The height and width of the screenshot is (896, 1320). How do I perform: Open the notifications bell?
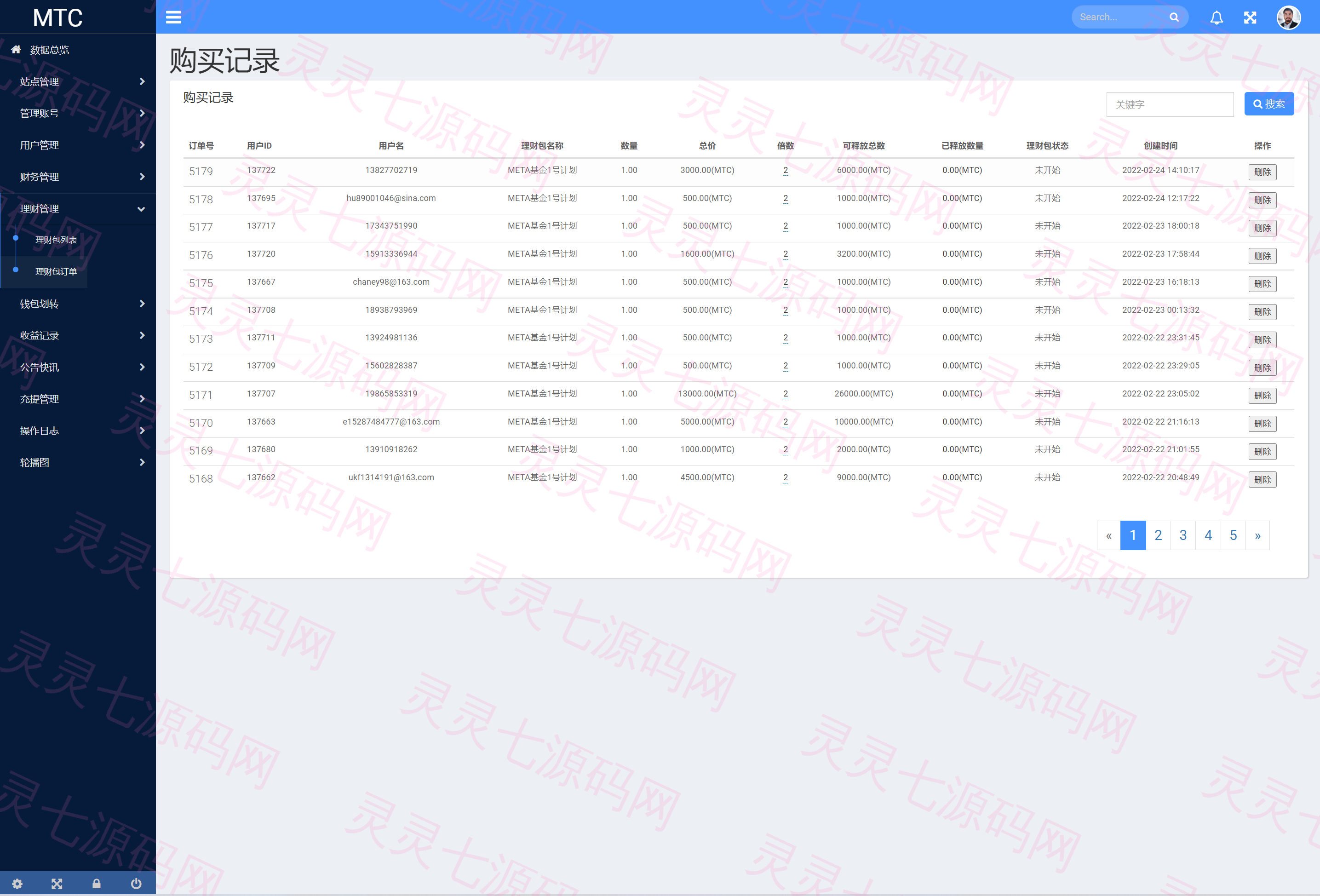[x=1216, y=17]
